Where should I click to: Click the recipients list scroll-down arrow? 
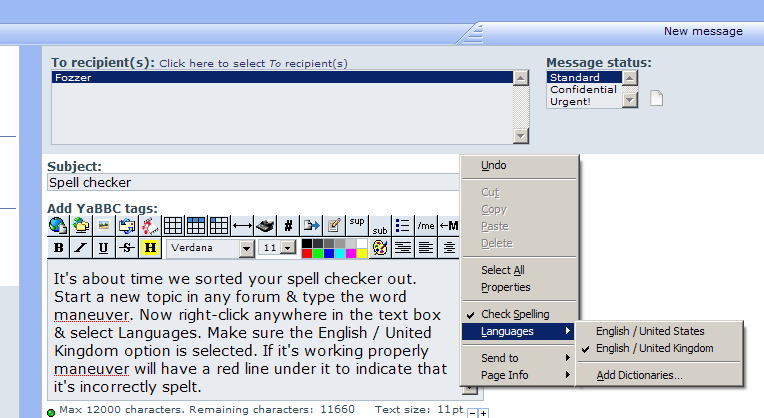[x=521, y=136]
